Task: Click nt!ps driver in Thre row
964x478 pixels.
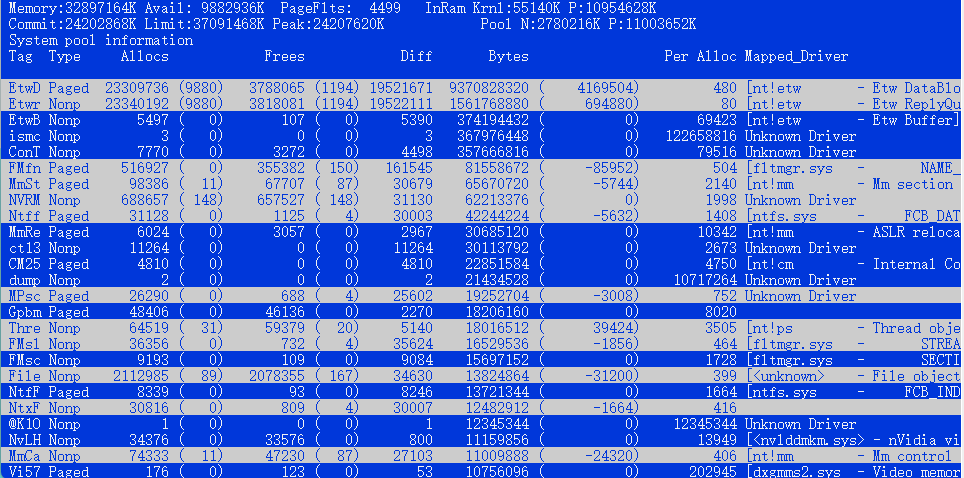Action: 768,328
